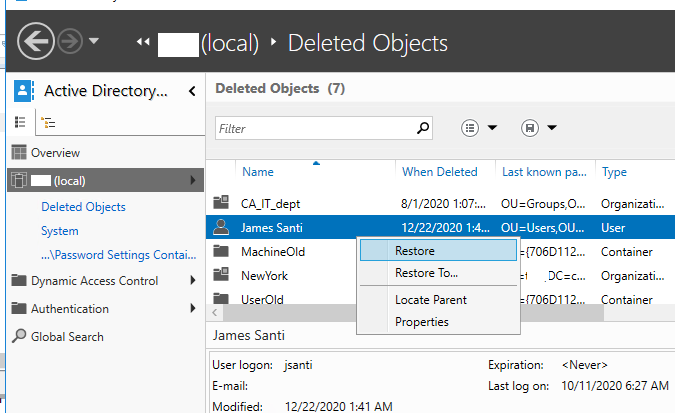Select Locate Parent in context menu
The height and width of the screenshot is (413, 675).
430,300
